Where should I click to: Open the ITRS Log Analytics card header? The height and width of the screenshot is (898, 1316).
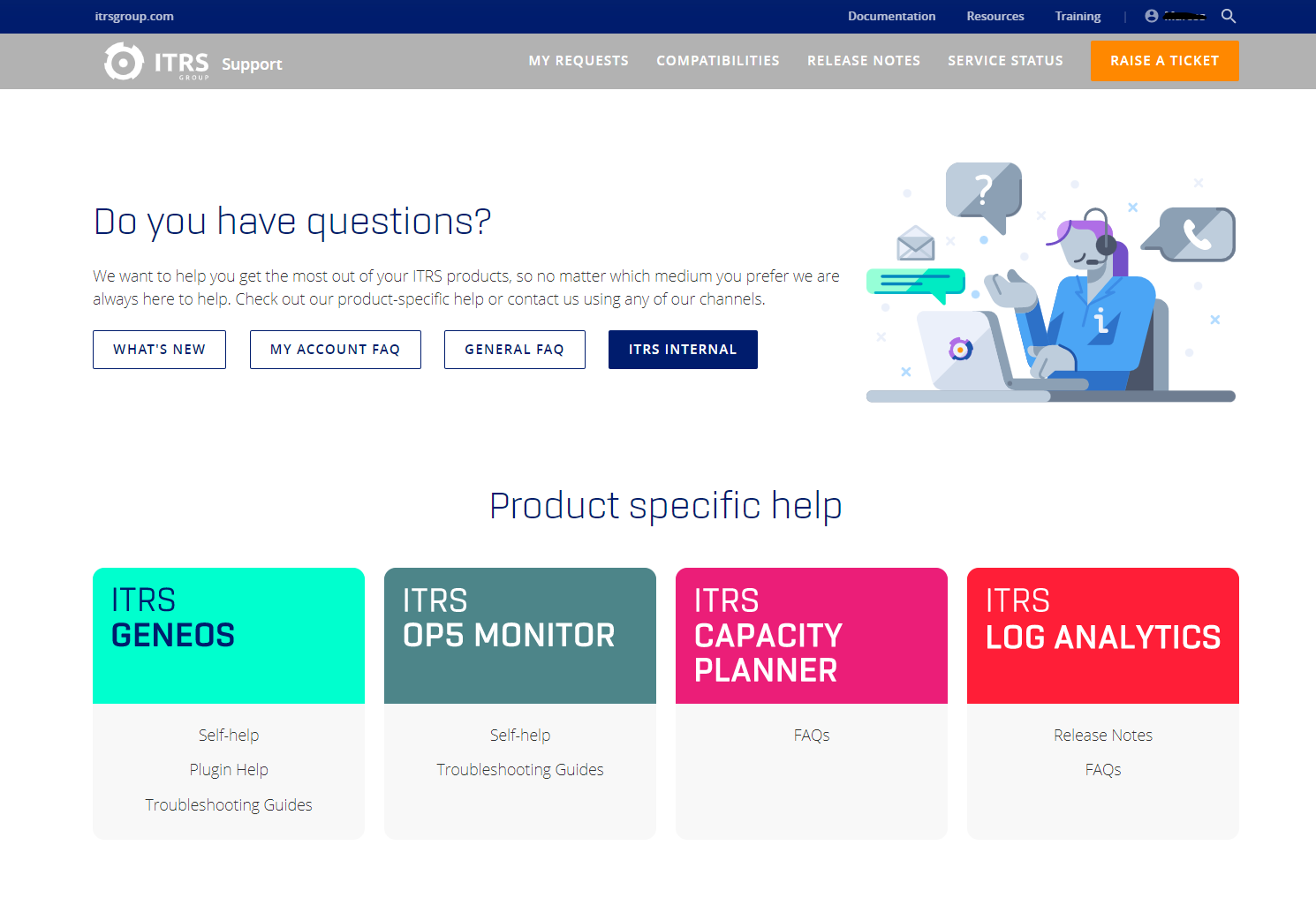point(1103,636)
